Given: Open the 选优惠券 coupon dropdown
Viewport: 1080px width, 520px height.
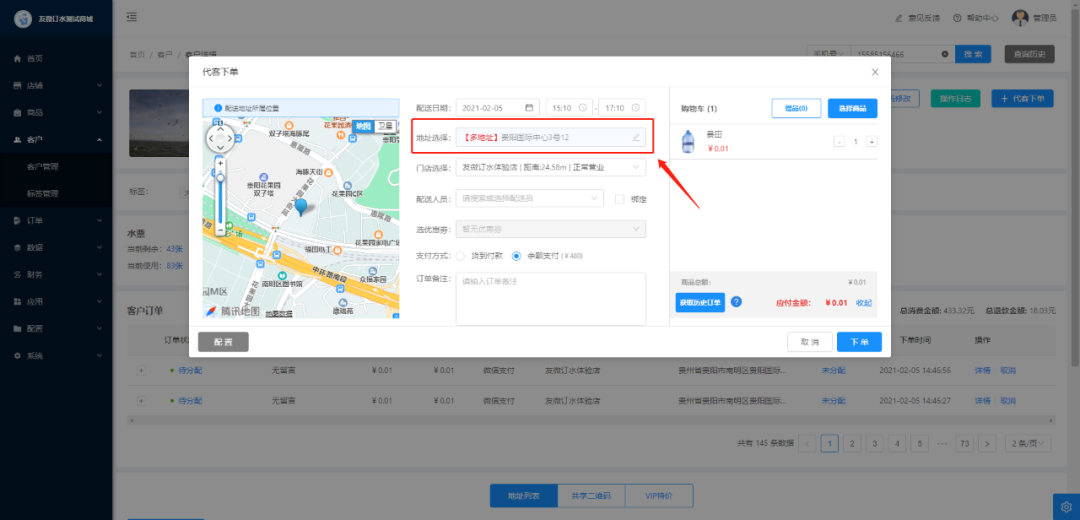Looking at the screenshot, I should [550, 229].
